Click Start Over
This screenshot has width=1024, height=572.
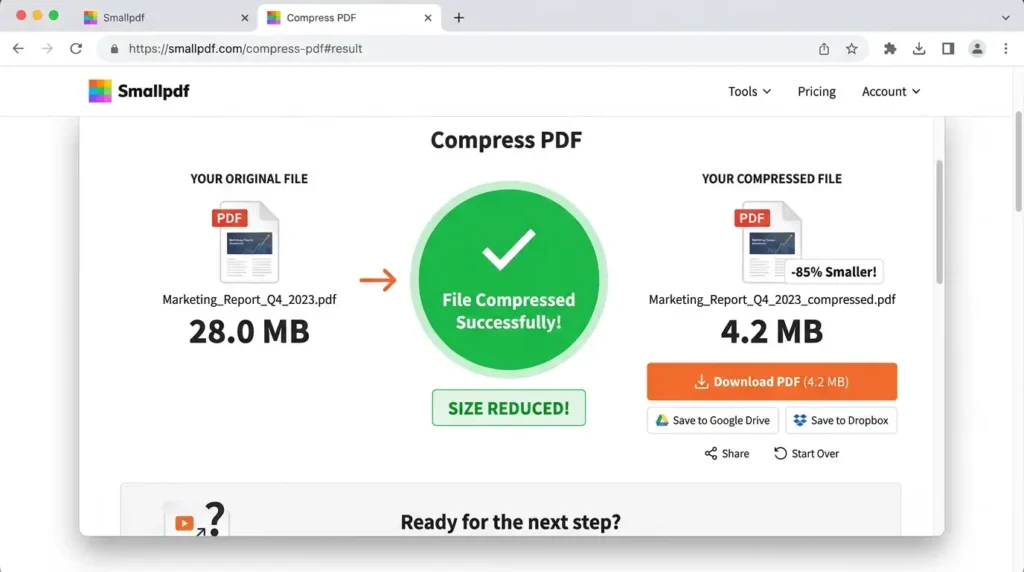coord(807,453)
